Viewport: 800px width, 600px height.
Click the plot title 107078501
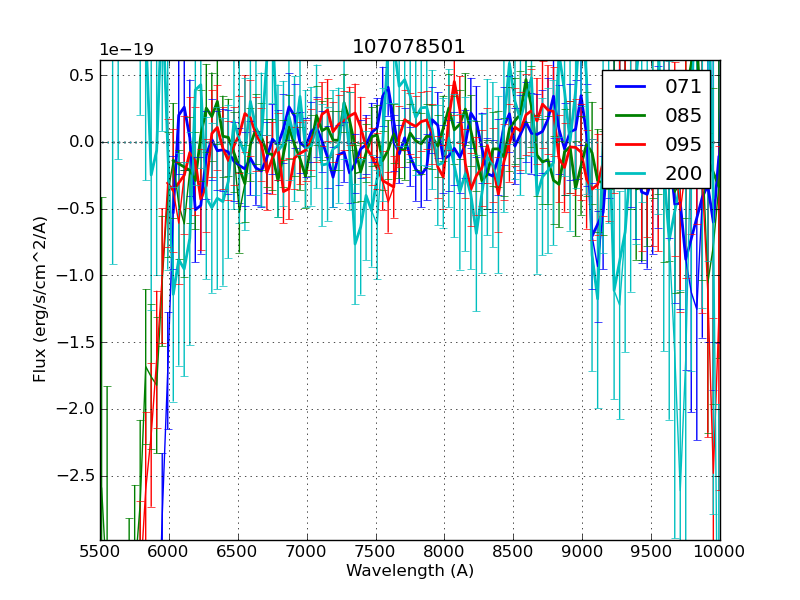[x=409, y=47]
